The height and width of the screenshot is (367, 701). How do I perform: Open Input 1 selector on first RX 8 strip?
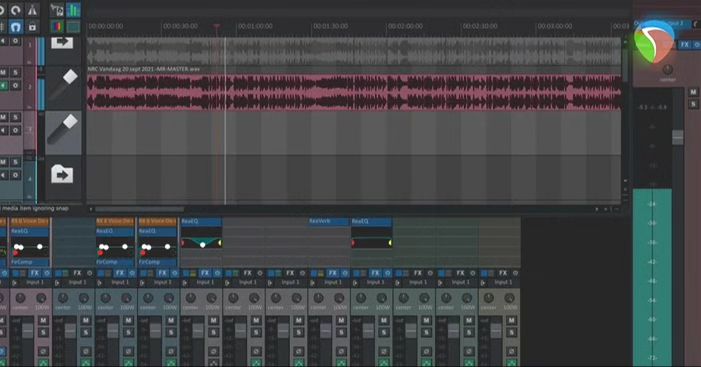click(x=35, y=283)
